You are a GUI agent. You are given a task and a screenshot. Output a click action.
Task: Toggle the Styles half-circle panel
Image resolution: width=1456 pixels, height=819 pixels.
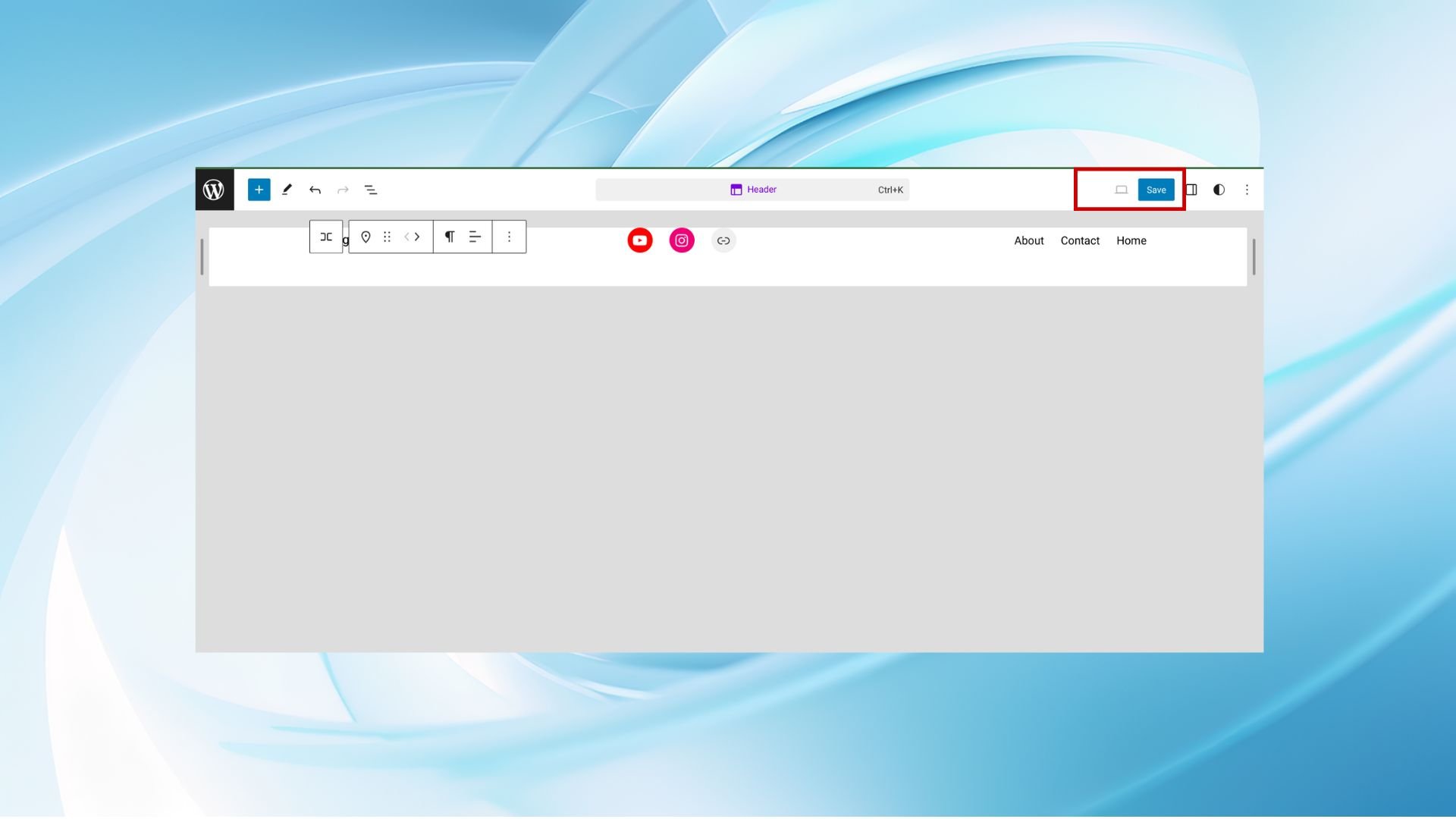tap(1219, 190)
